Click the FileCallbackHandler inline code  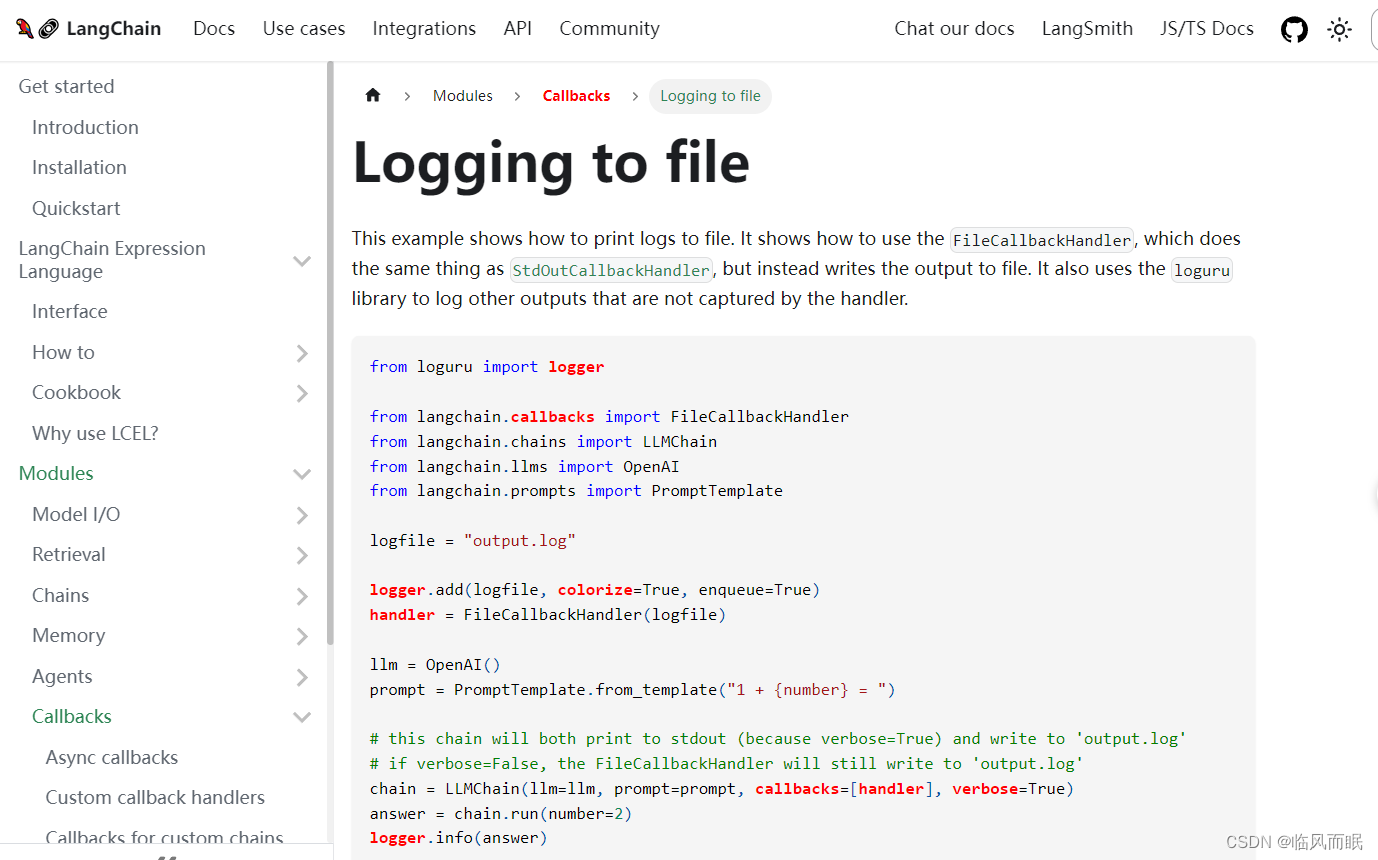(x=1042, y=240)
